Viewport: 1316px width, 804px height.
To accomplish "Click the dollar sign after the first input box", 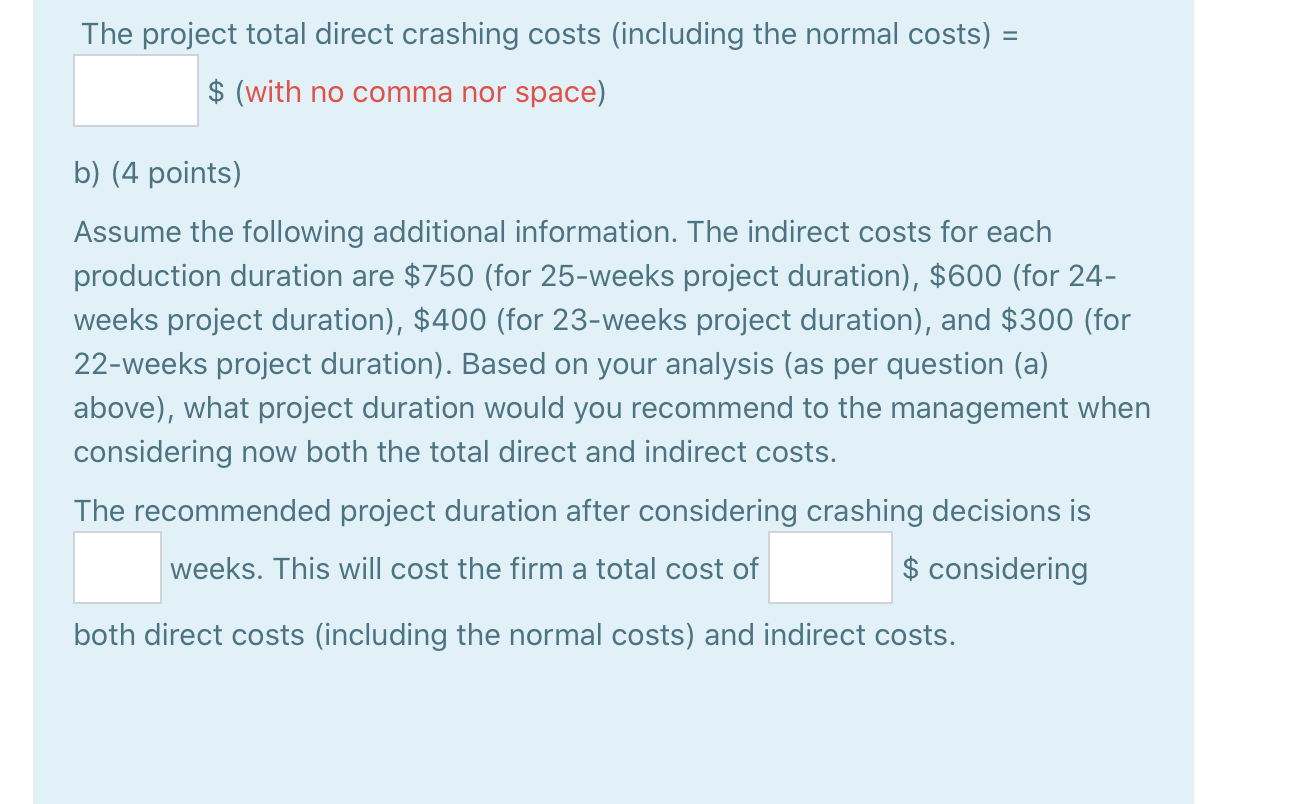I will coord(214,92).
